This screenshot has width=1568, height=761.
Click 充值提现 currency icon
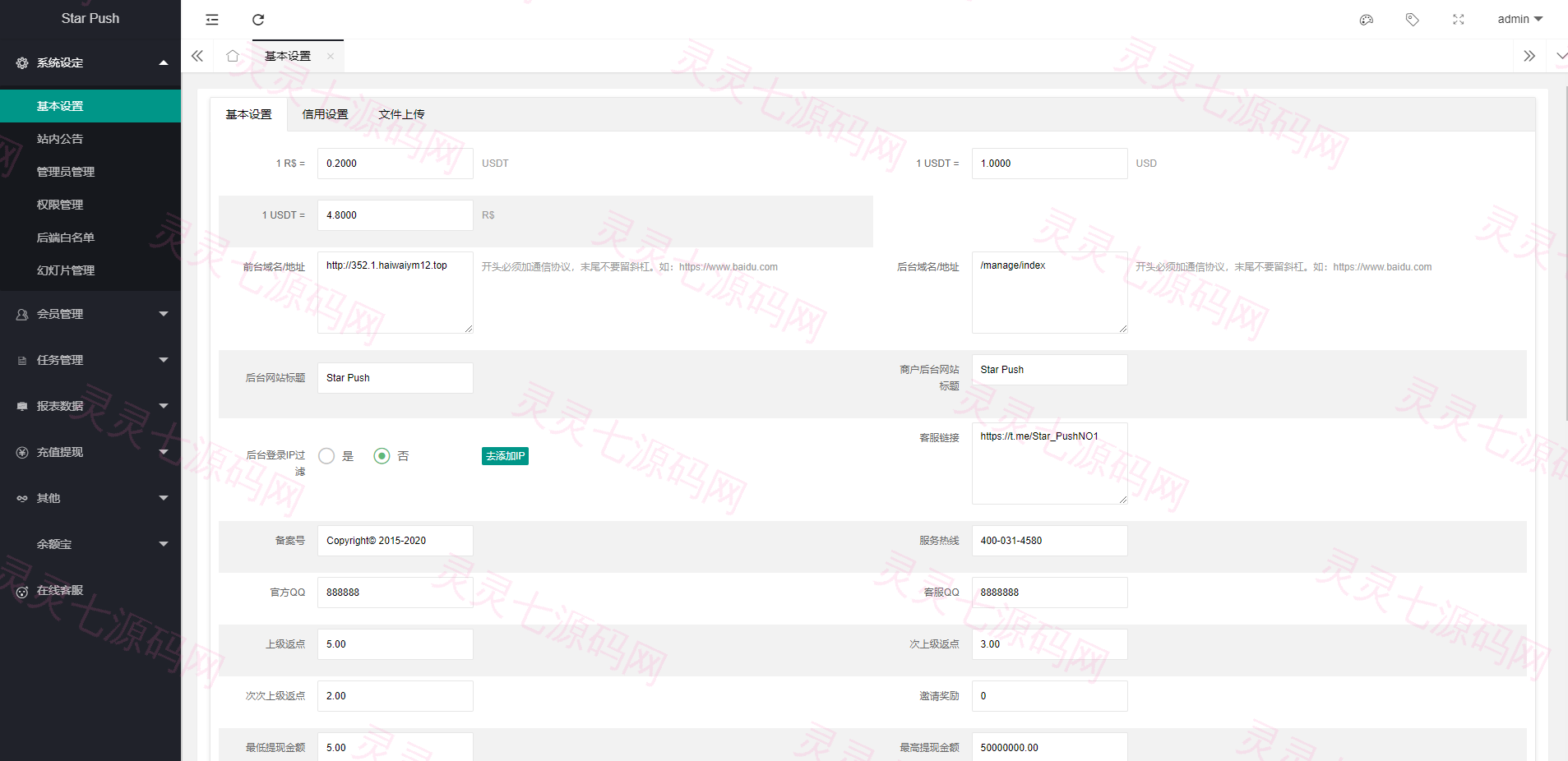(x=22, y=452)
